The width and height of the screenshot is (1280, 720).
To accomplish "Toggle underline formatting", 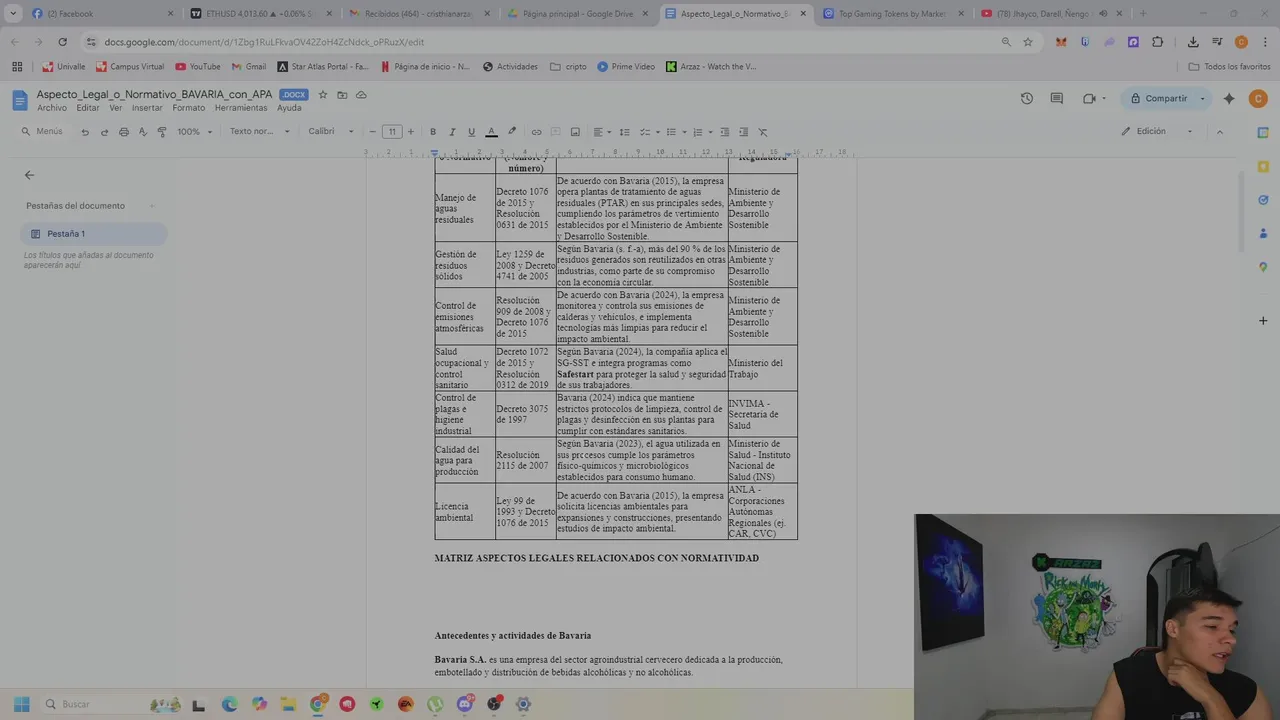I will tap(471, 132).
